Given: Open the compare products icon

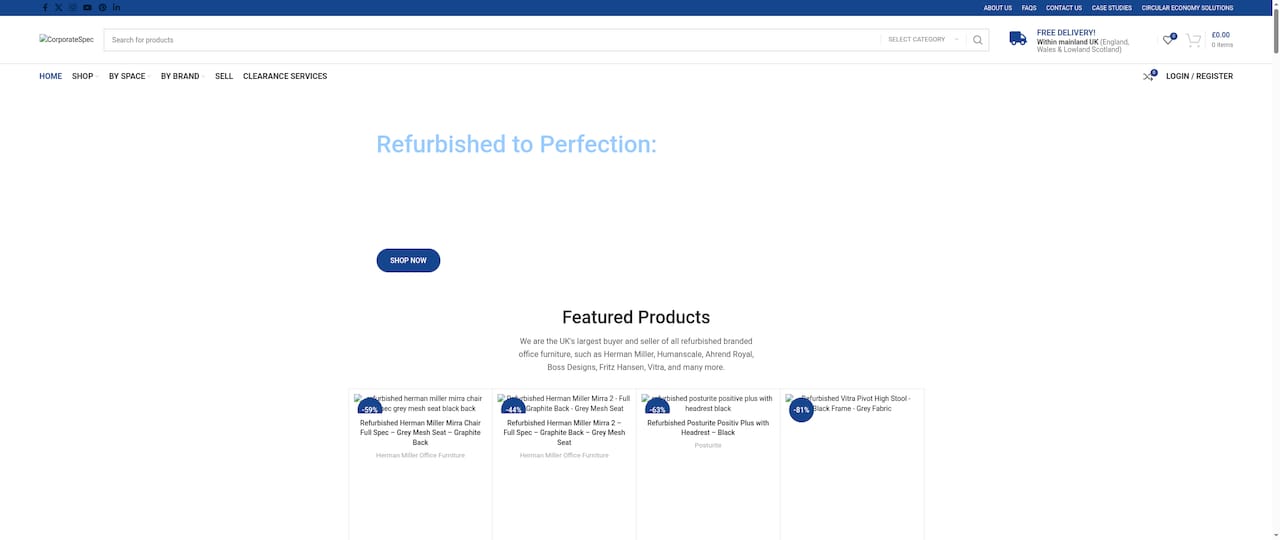Looking at the screenshot, I should (x=1149, y=76).
